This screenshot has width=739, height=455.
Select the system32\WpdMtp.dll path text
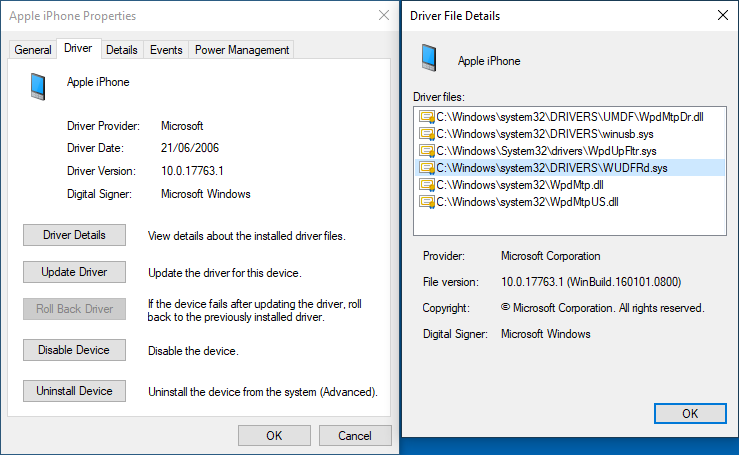pos(520,185)
